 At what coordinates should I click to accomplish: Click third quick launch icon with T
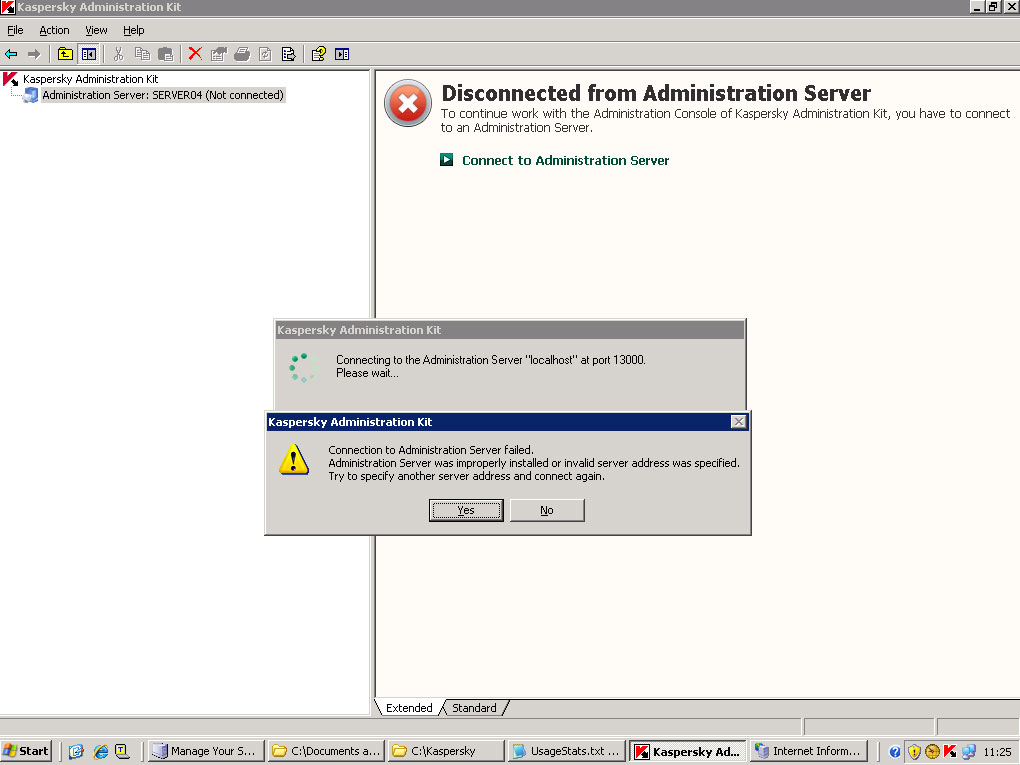122,751
